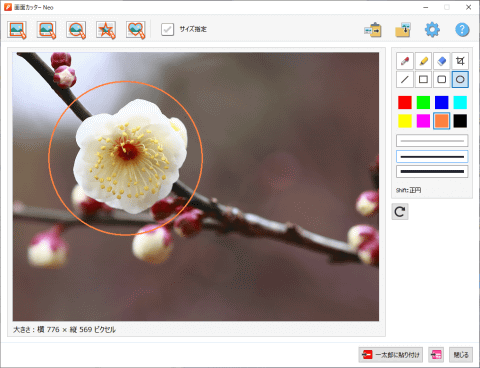Select the rounded rectangle shape tool
The height and width of the screenshot is (368, 480).
[x=442, y=79]
